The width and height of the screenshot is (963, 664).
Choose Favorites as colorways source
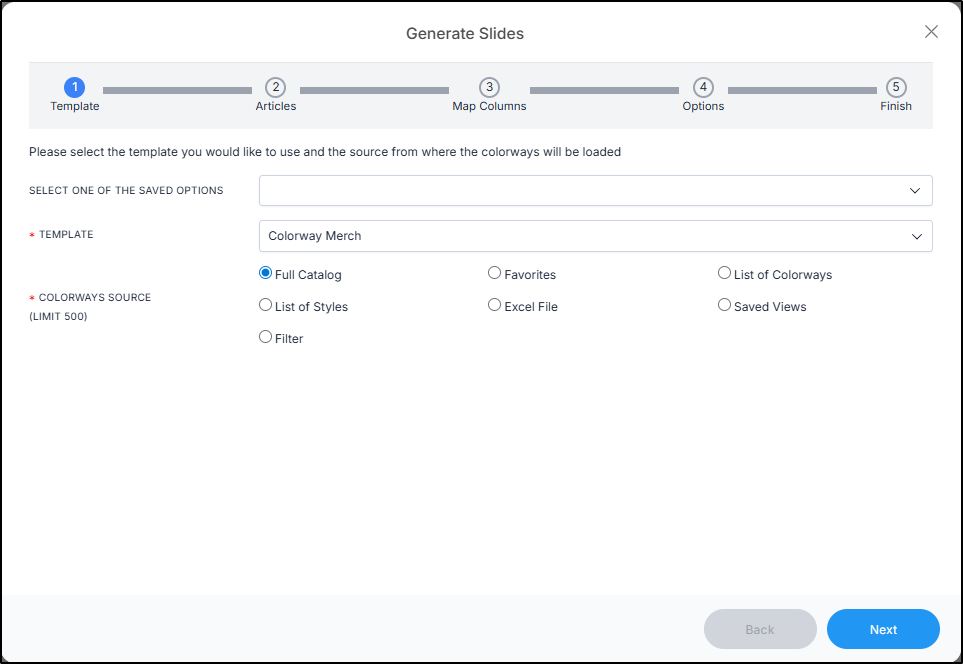tap(494, 273)
